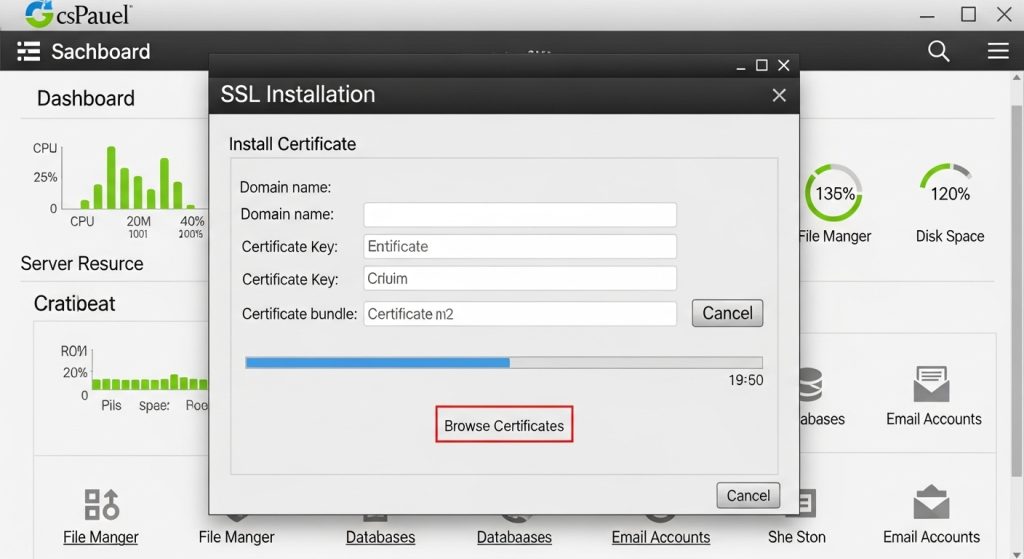
Task: Open the Sachboard list menu icon
Action: pyautogui.click(x=28, y=51)
